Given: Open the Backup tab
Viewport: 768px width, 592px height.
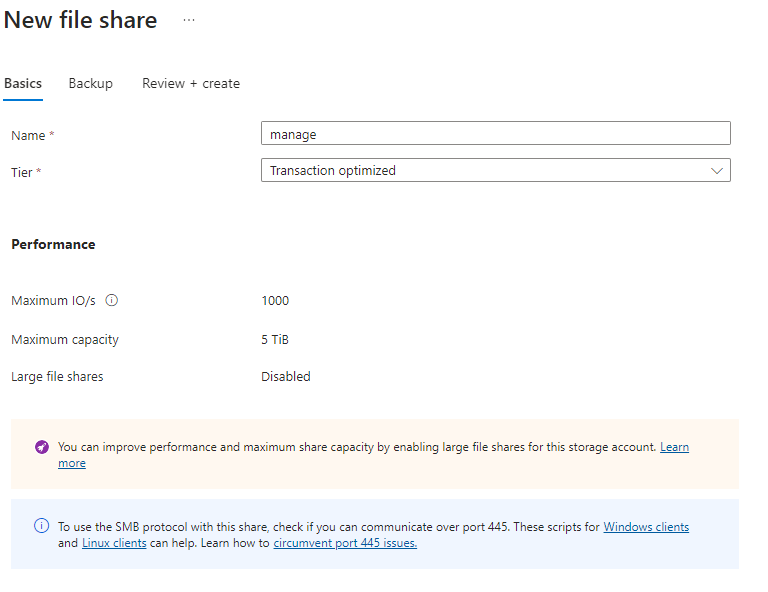Looking at the screenshot, I should coord(90,83).
